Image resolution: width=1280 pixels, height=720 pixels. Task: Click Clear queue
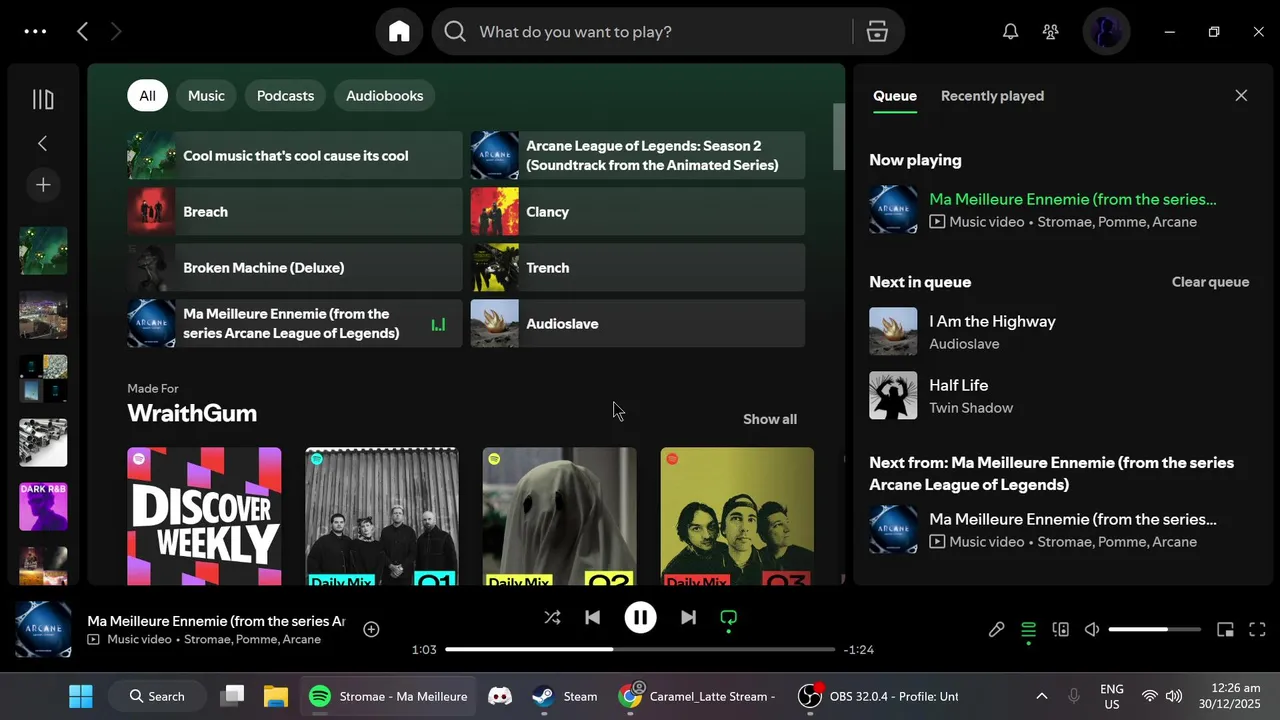(x=1210, y=282)
